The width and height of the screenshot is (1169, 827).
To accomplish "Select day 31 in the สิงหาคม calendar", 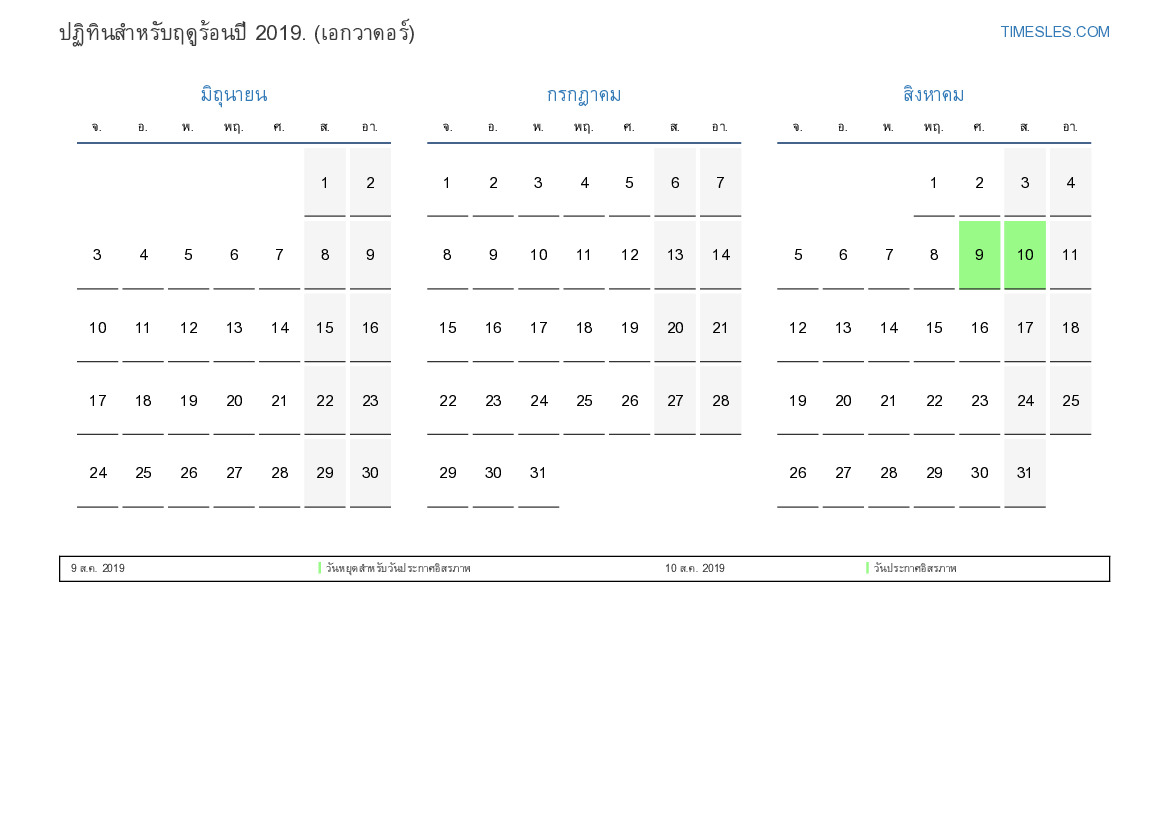I will point(1025,473).
